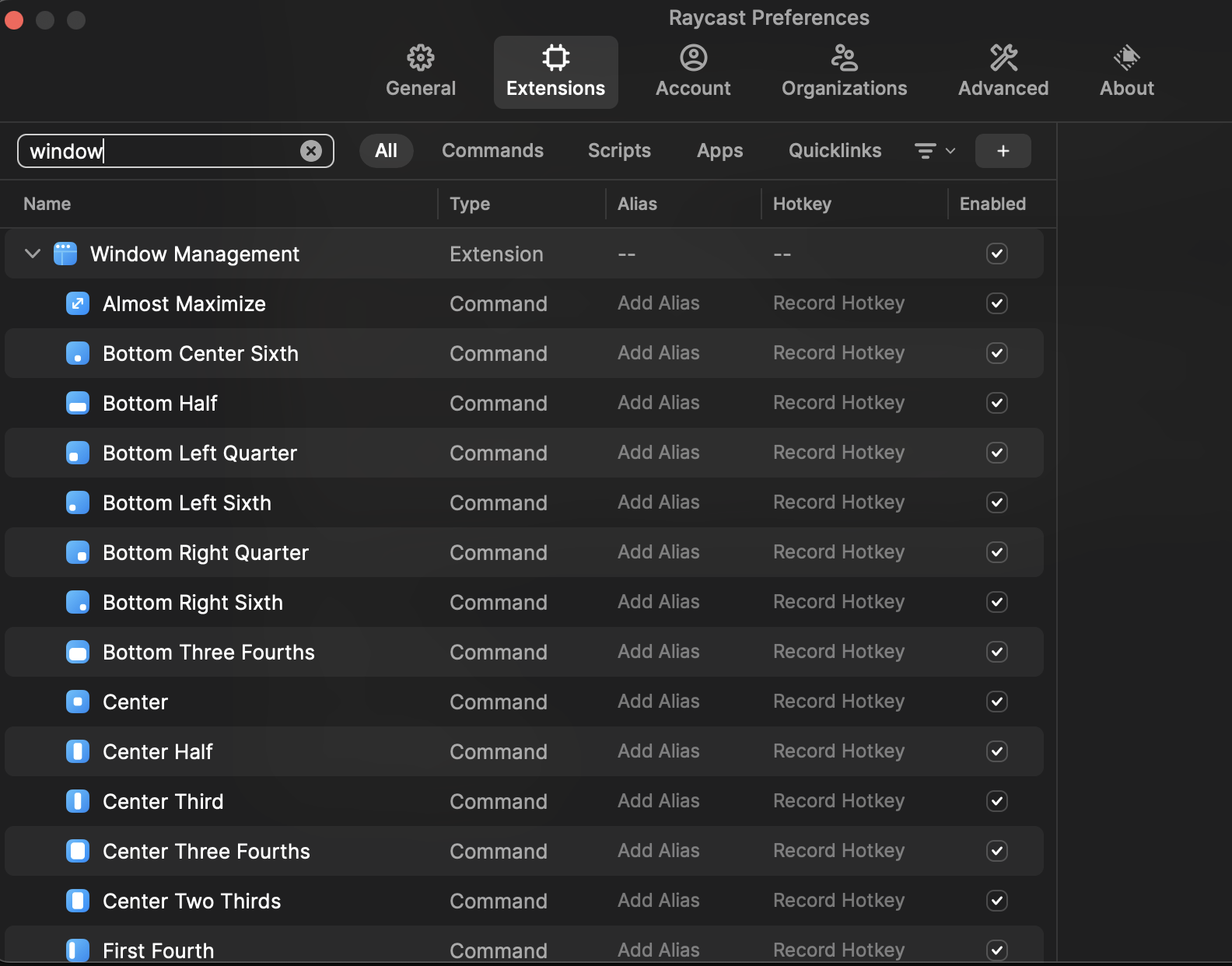Switch to the Extensions tab
This screenshot has width=1232, height=966.
click(x=555, y=72)
